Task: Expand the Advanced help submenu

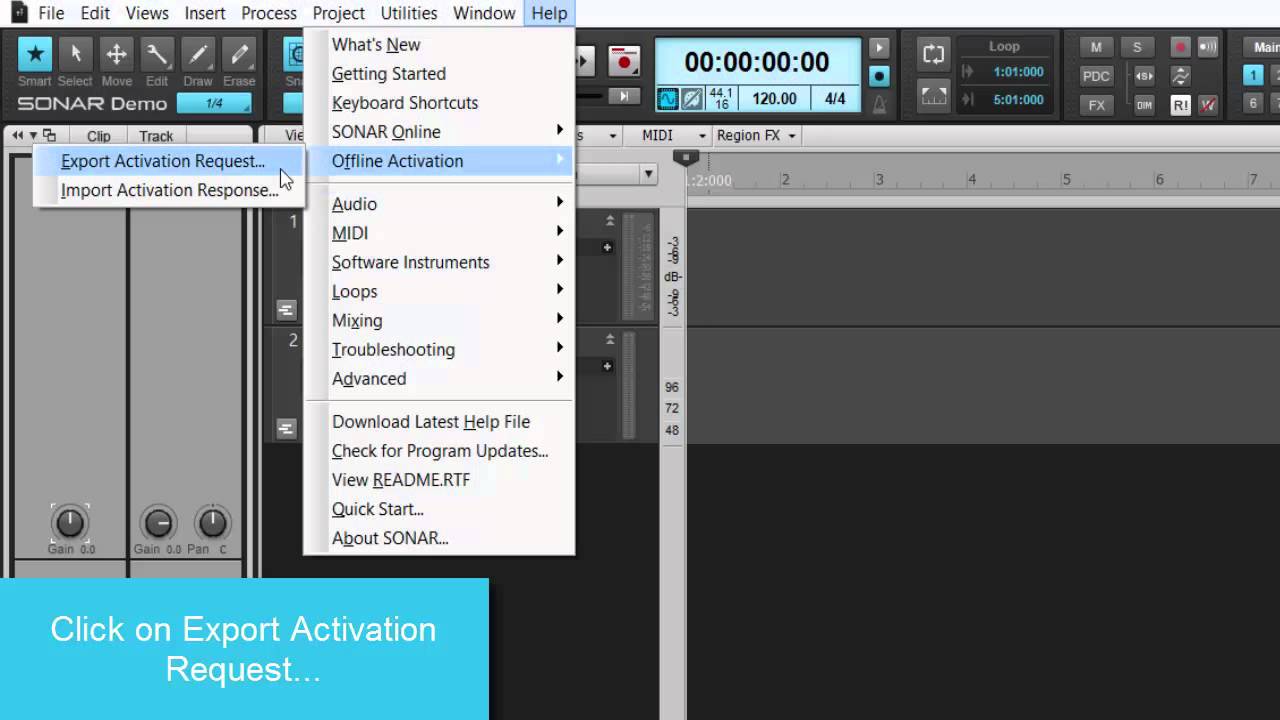Action: (x=439, y=379)
